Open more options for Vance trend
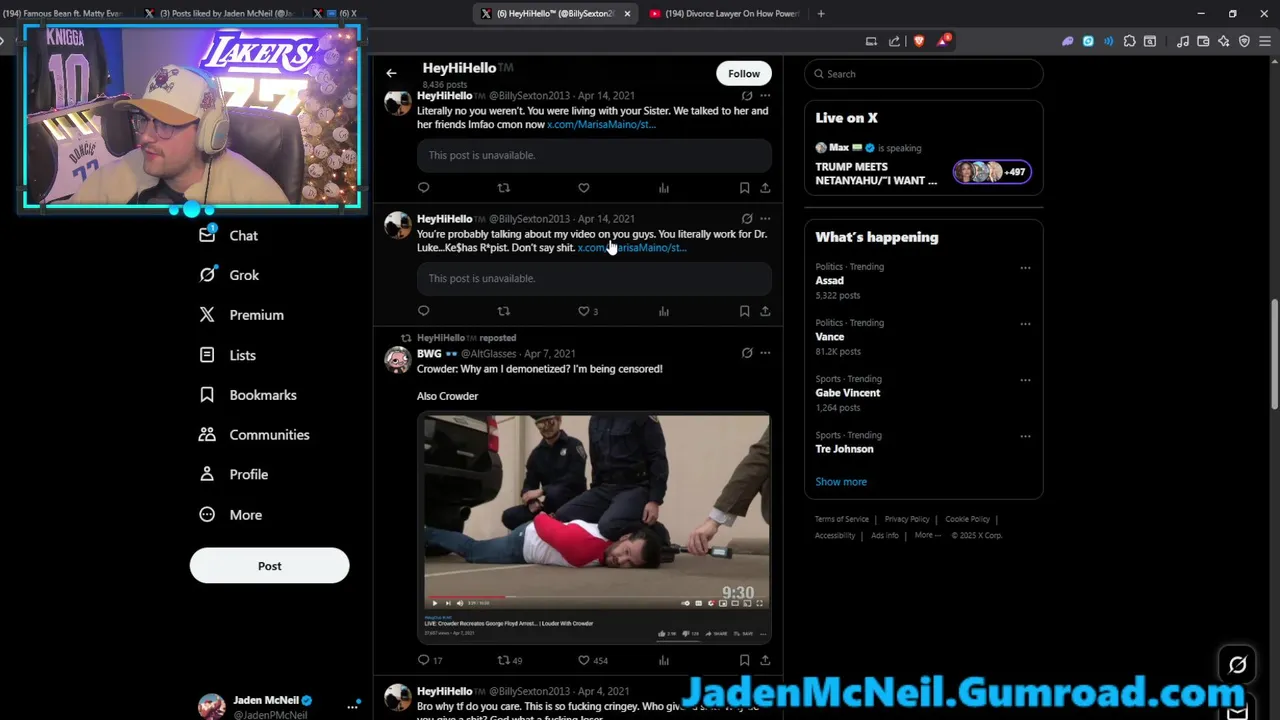This screenshot has width=1280, height=720. click(x=1025, y=324)
